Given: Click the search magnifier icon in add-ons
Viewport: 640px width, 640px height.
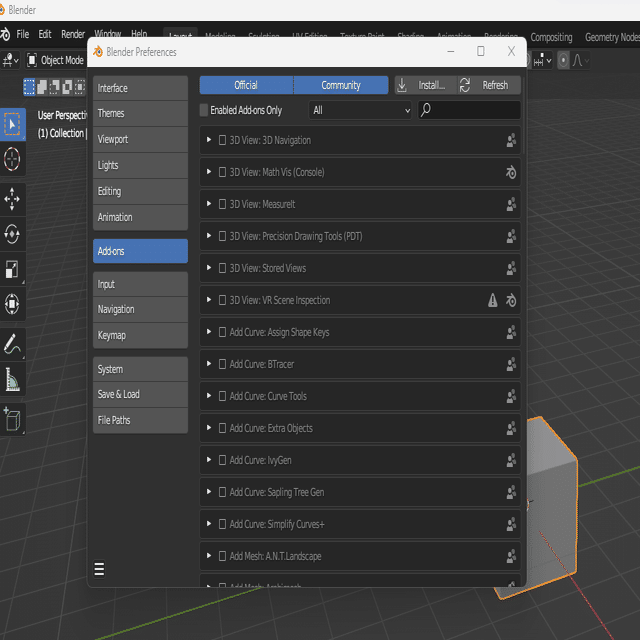Looking at the screenshot, I should point(426,110).
